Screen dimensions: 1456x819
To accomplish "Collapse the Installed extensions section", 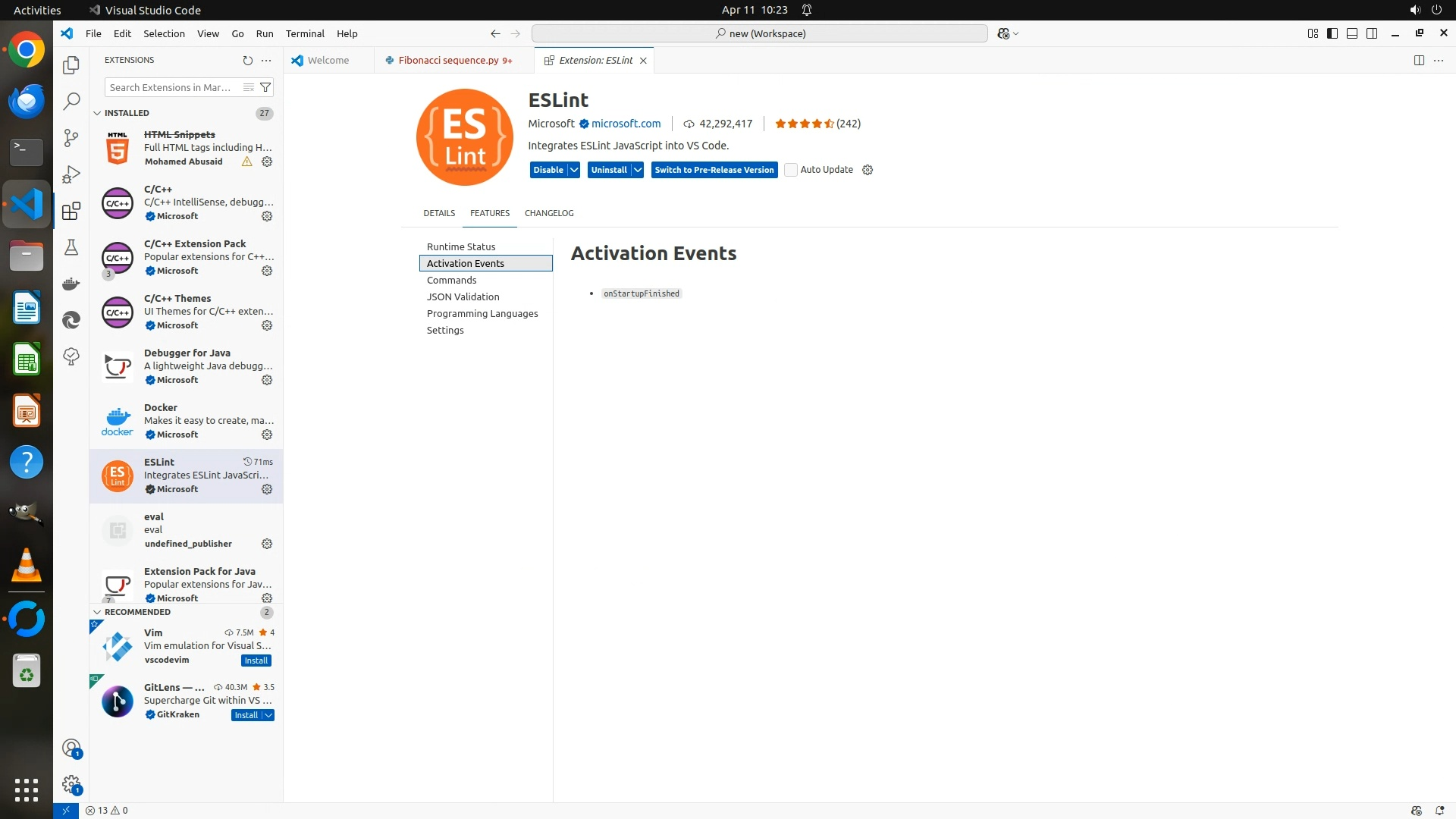I will tap(97, 113).
